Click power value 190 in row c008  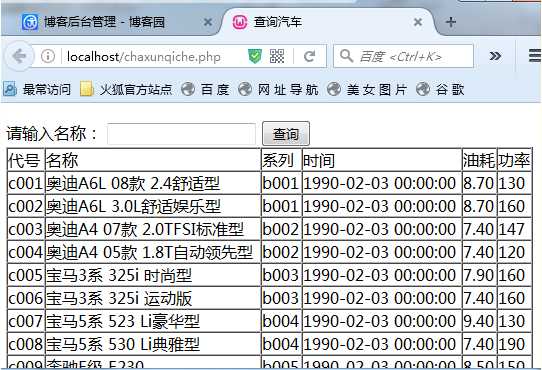(514, 344)
